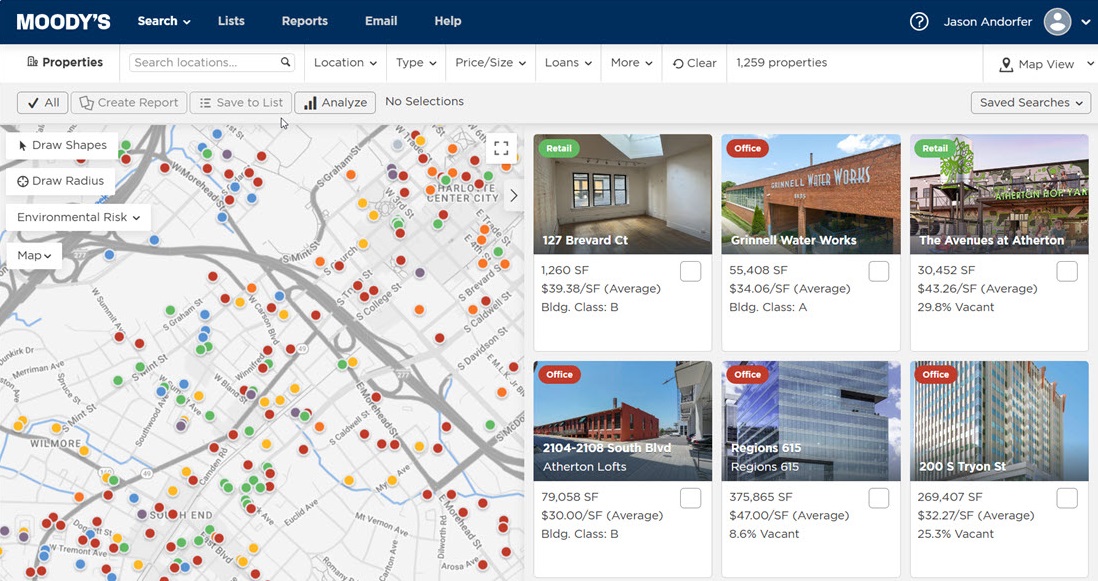Open the Environmental Risk dropdown

pos(78,217)
